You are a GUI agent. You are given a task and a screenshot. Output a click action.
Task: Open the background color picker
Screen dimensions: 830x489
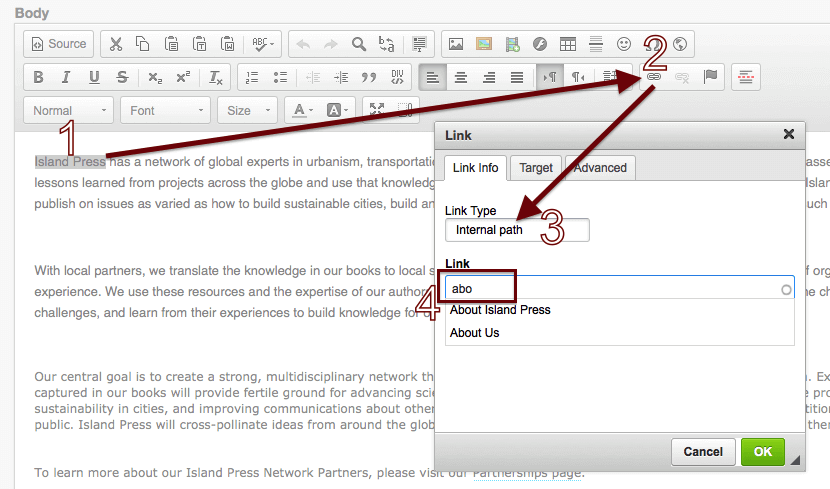pos(337,110)
